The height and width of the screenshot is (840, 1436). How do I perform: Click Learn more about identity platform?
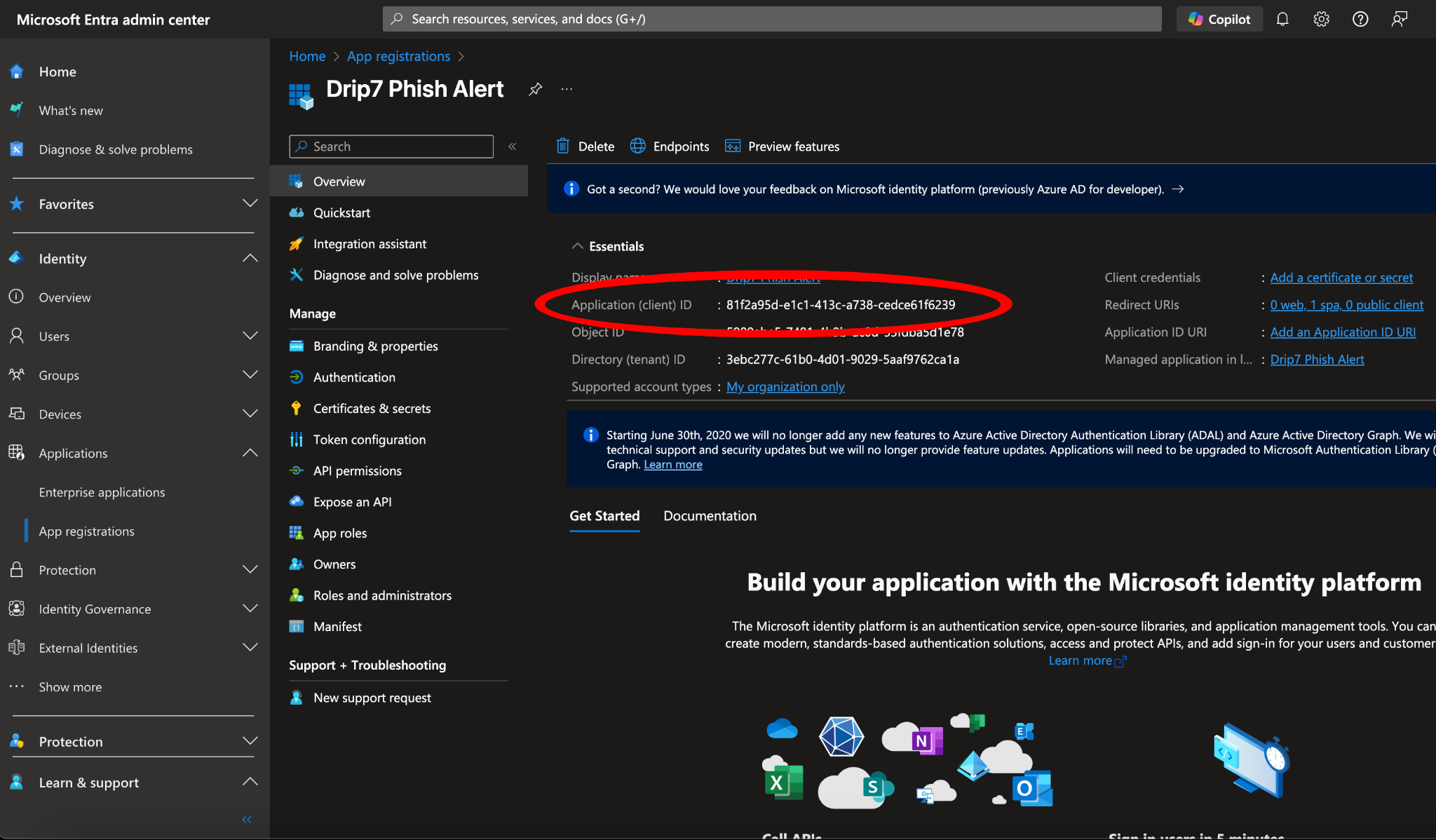pyautogui.click(x=1088, y=661)
